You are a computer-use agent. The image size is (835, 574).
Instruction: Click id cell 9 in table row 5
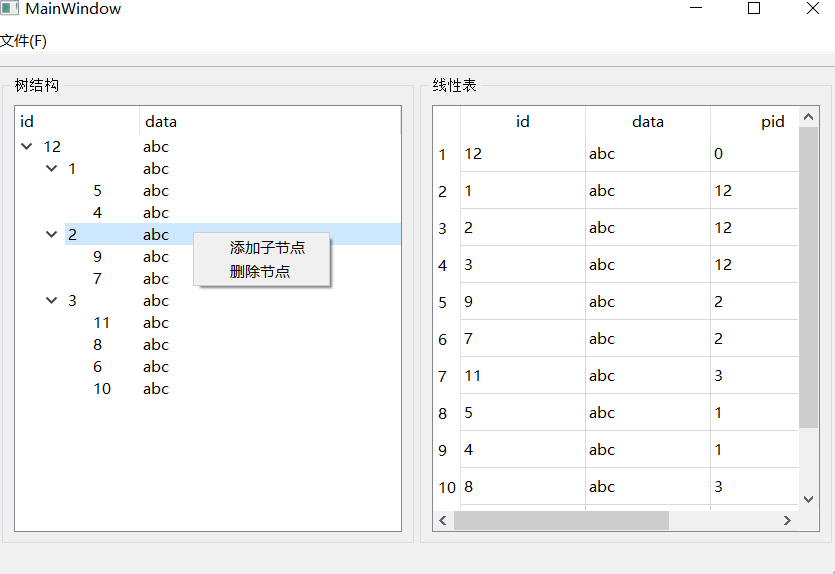click(x=523, y=302)
